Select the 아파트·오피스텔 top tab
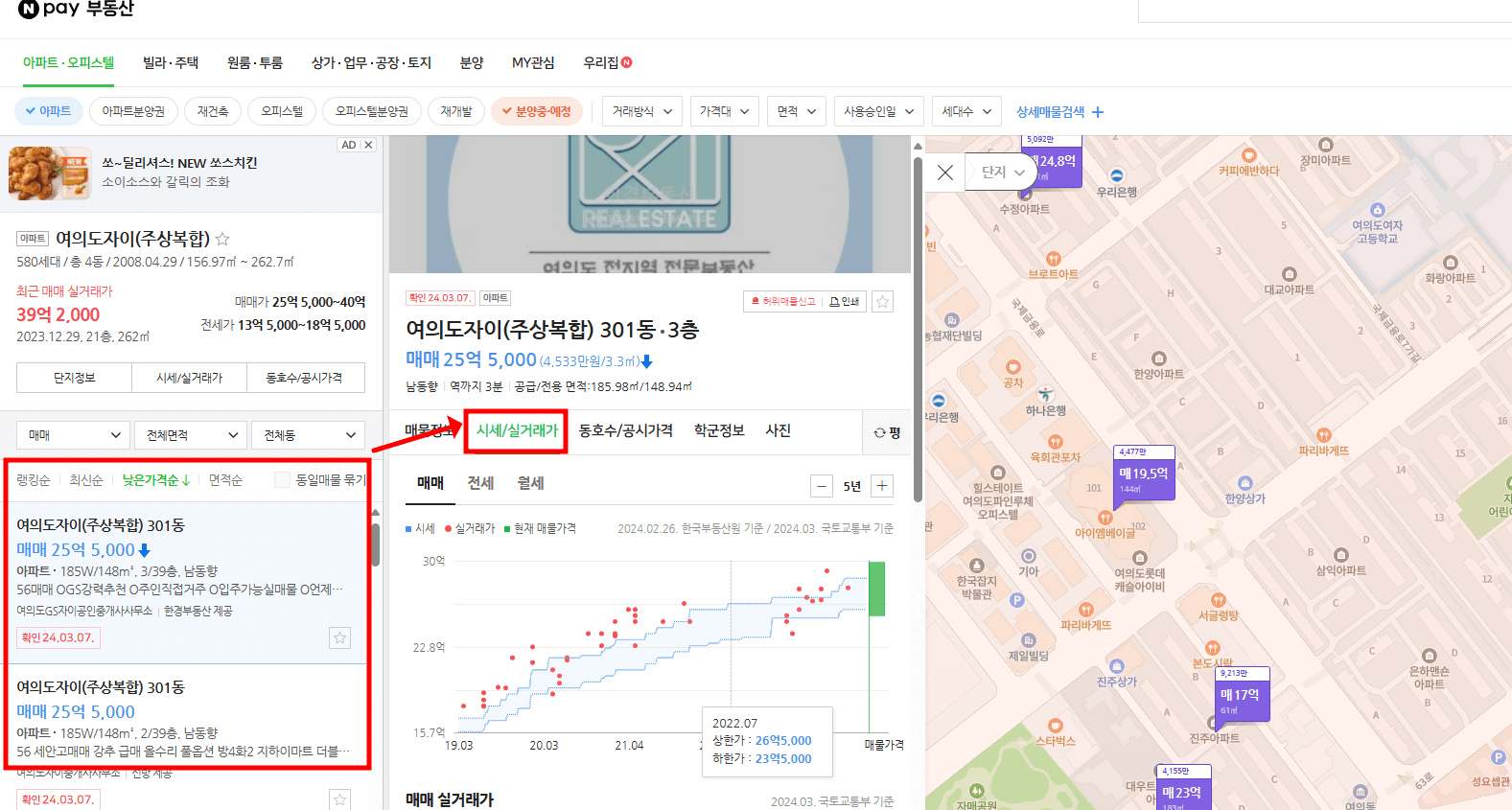The height and width of the screenshot is (810, 1512). [68, 62]
